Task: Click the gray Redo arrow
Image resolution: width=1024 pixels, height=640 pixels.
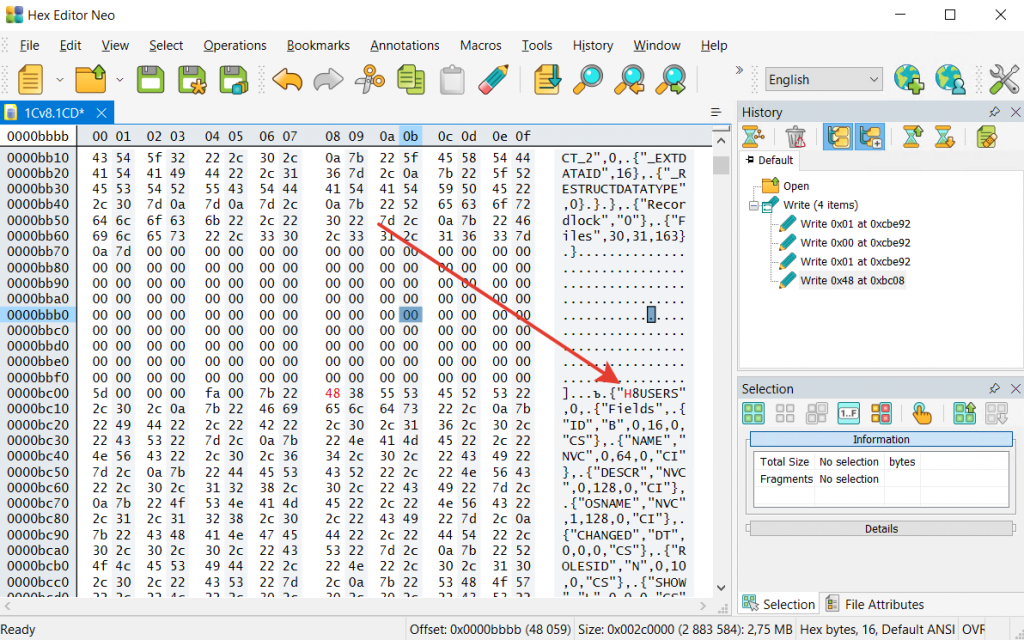Action: [x=328, y=80]
